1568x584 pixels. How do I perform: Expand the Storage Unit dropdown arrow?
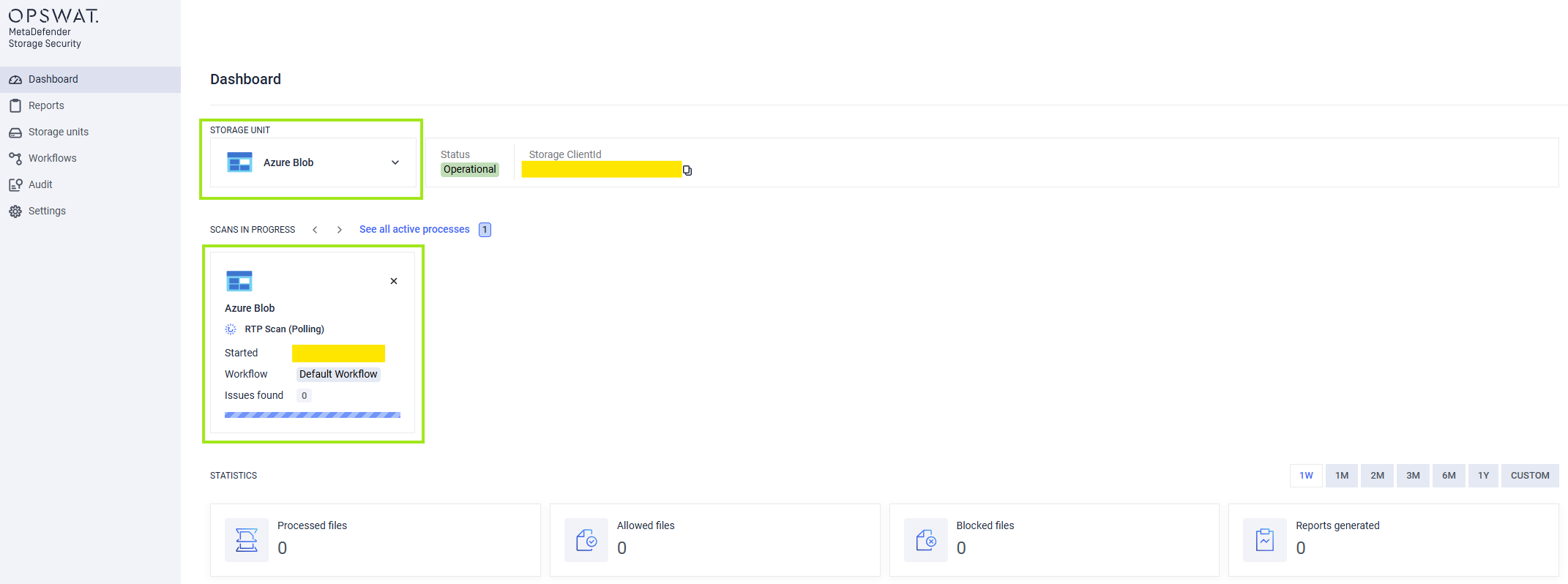(395, 162)
